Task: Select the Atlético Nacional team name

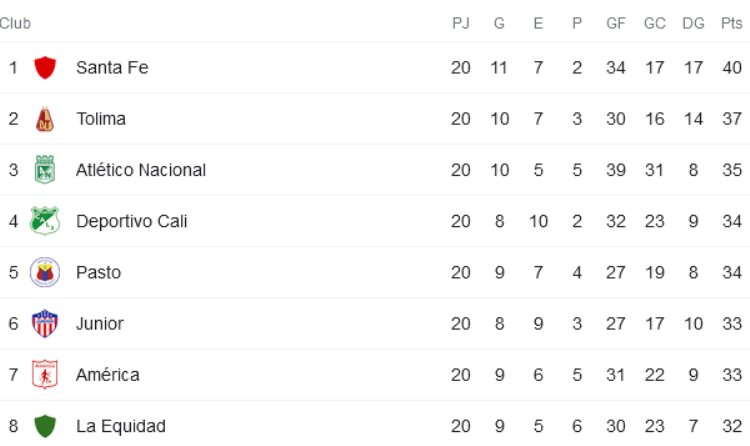Action: click(x=141, y=170)
